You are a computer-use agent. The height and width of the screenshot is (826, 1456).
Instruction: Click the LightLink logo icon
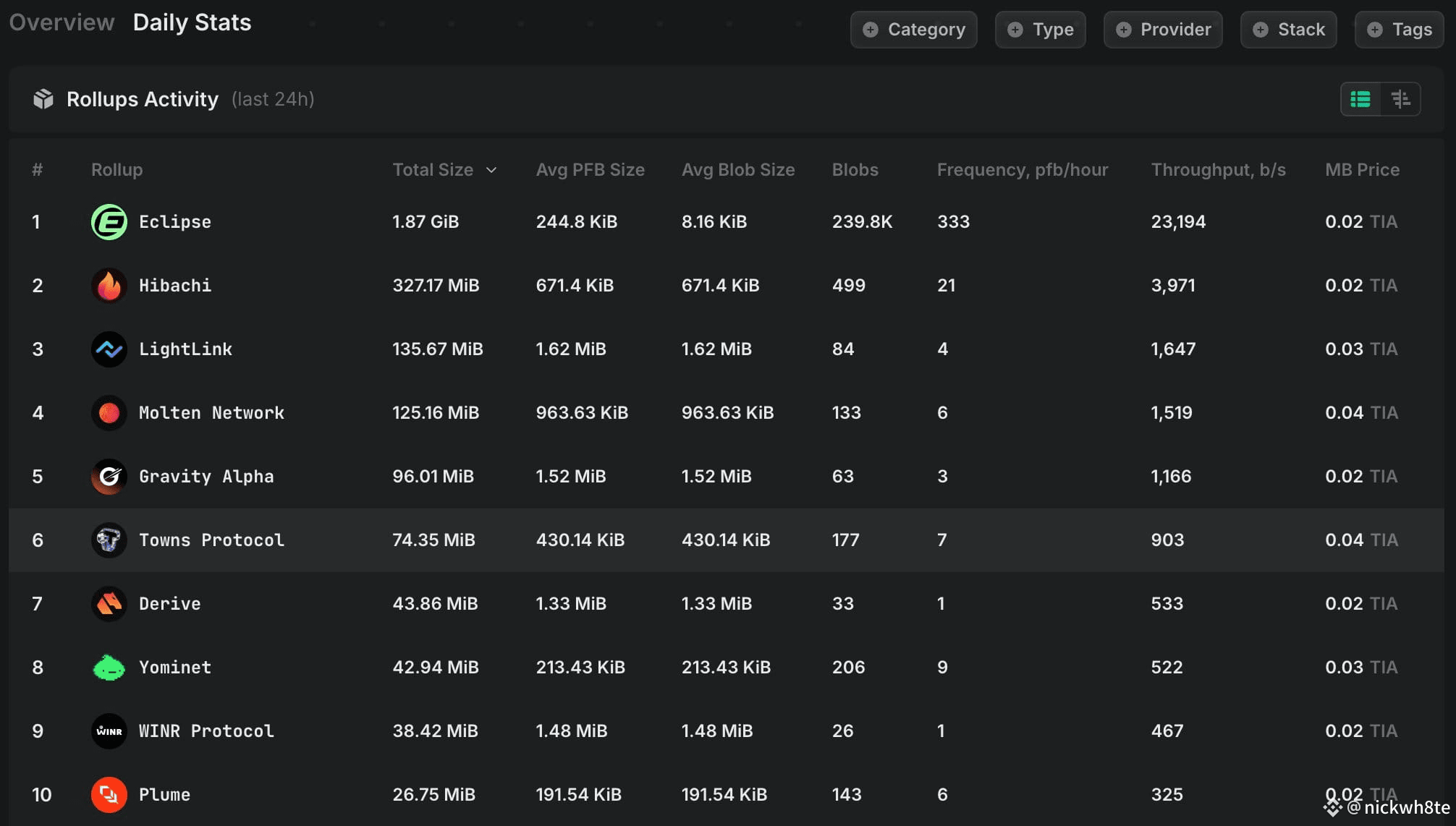click(109, 349)
